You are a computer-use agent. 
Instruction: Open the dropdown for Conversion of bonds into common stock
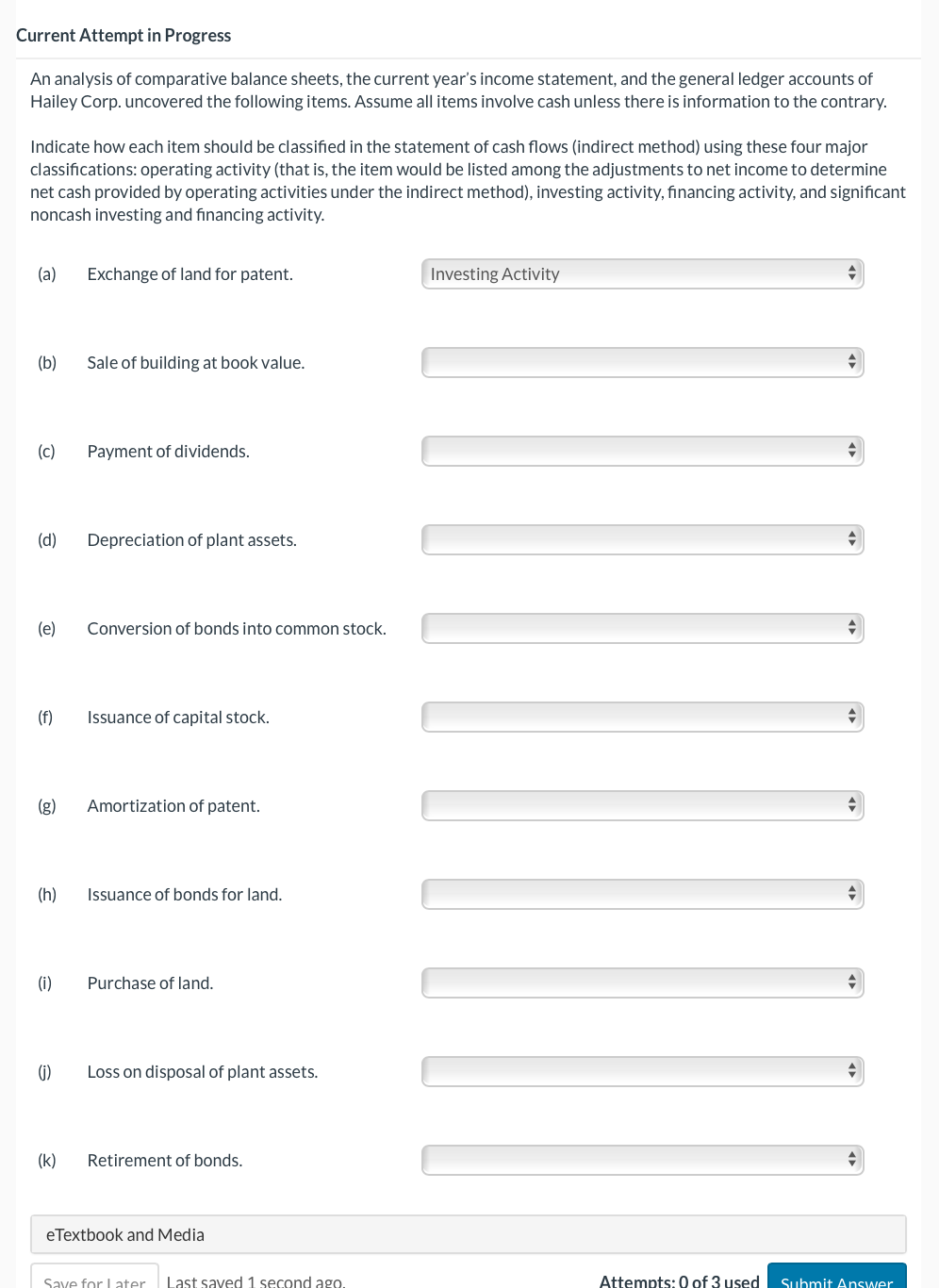[642, 628]
